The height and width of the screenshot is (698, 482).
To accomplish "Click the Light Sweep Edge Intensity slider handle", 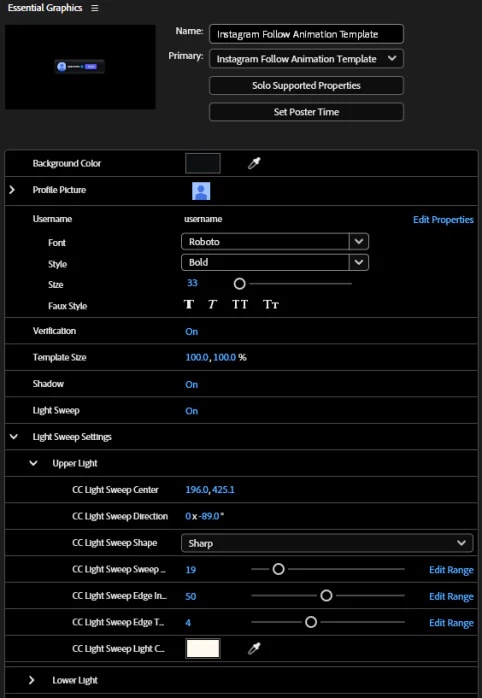I will pyautogui.click(x=326, y=596).
